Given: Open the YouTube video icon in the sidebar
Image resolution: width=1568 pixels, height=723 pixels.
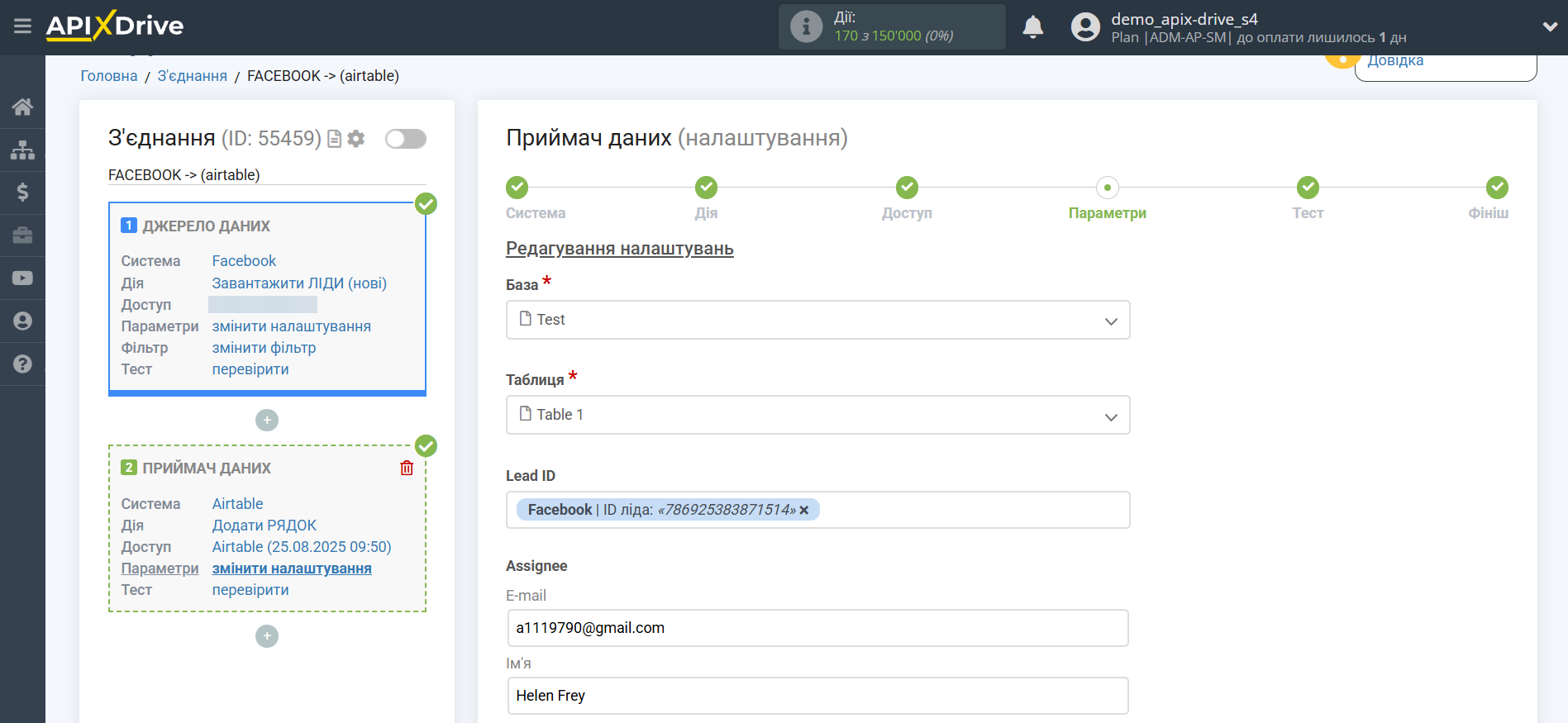Looking at the screenshot, I should [x=22, y=278].
